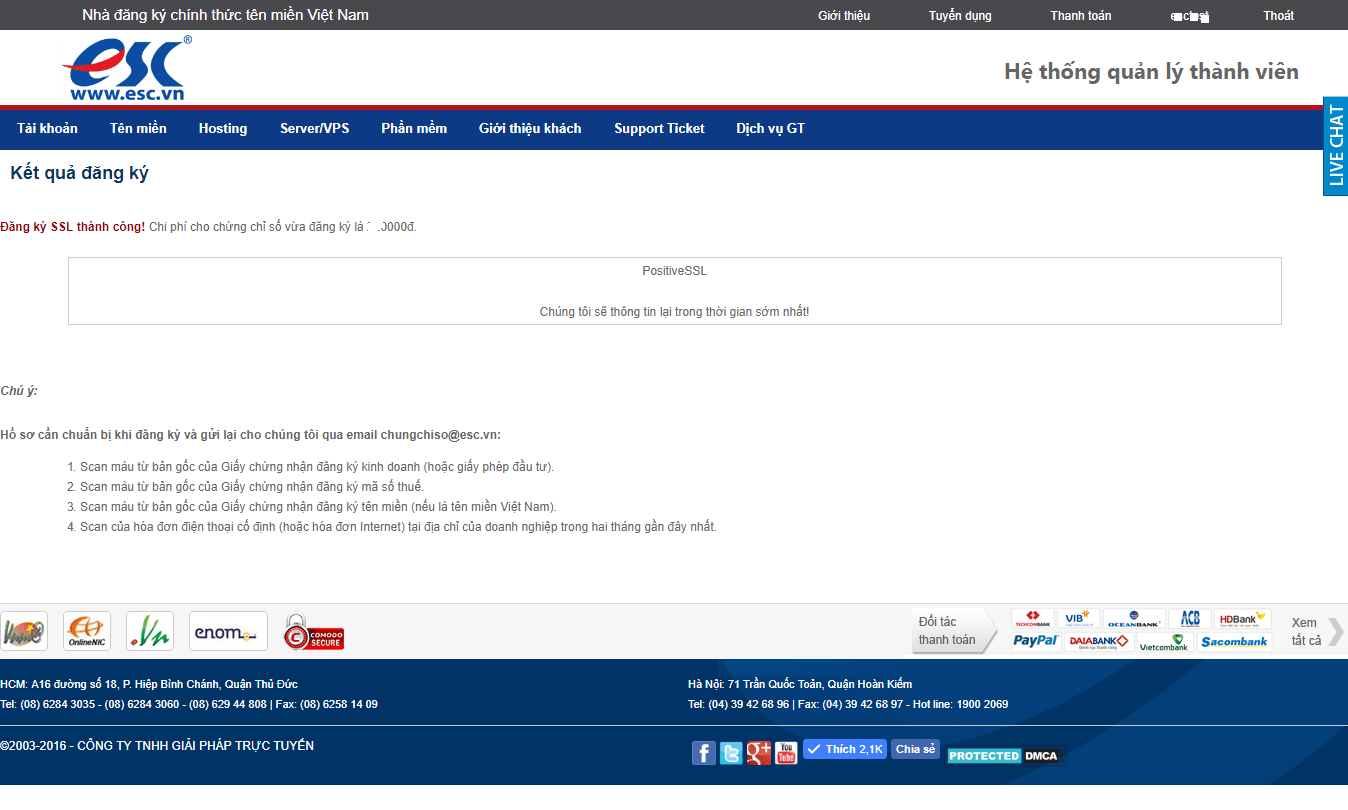Open the YouTube icon in the footer
The image size is (1348, 810).
(x=786, y=753)
